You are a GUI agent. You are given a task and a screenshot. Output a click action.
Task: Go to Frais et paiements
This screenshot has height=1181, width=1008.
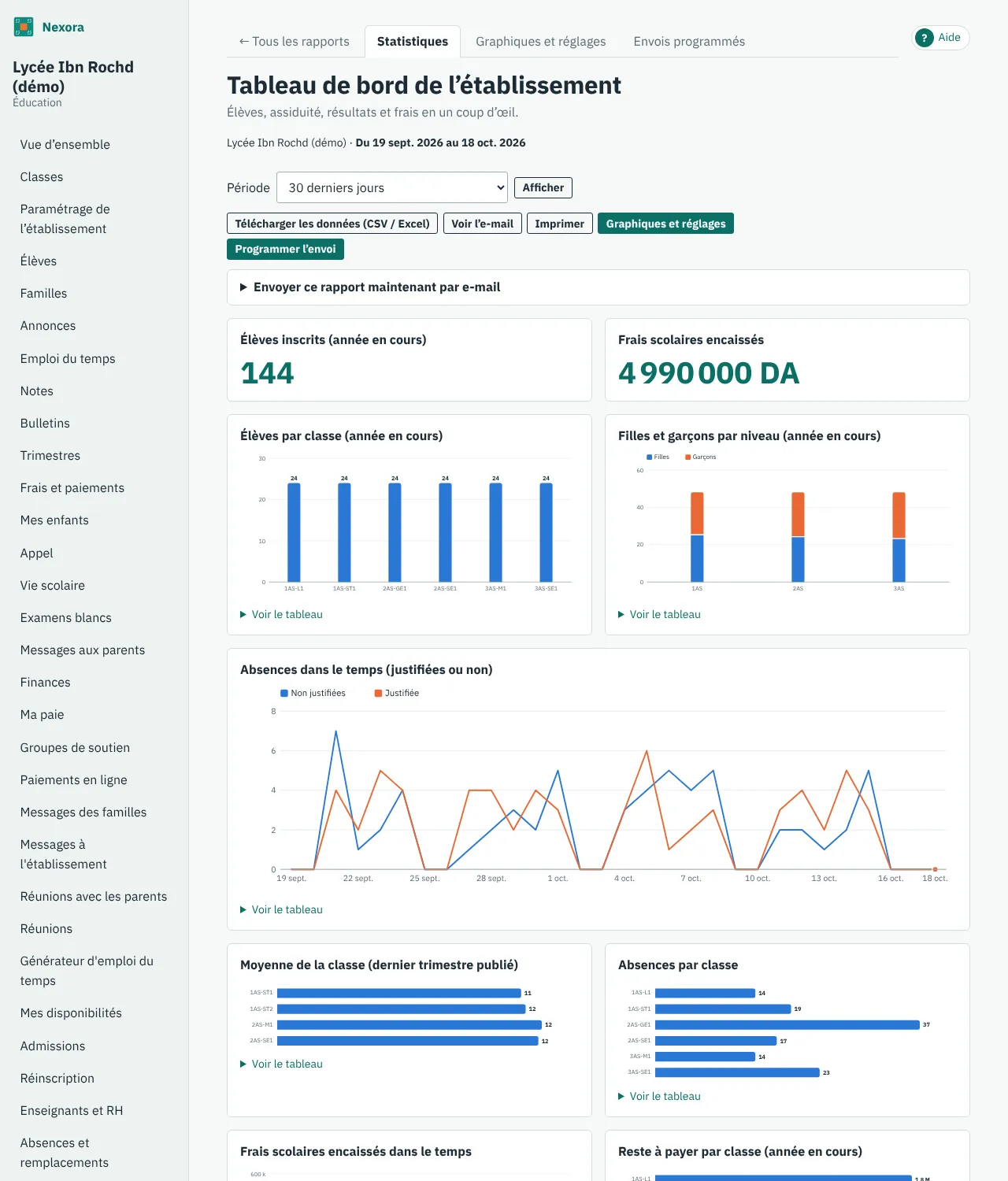(x=72, y=487)
